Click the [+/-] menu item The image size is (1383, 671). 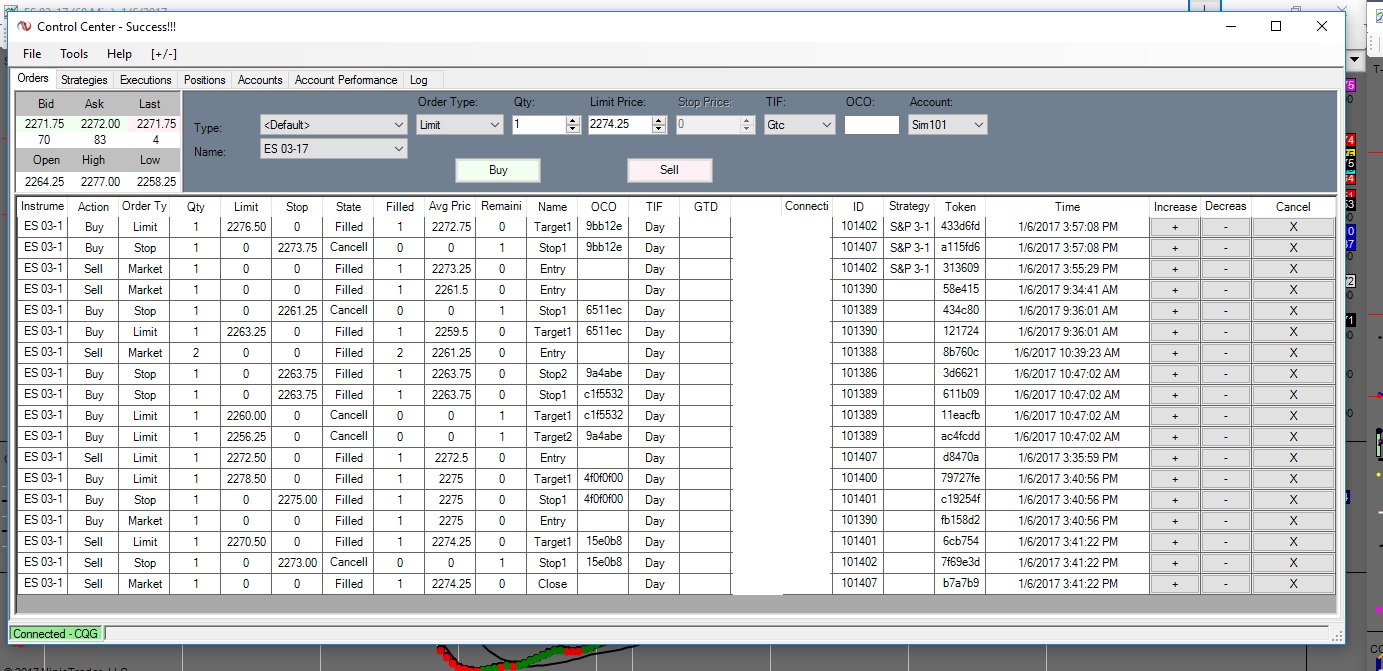[x=164, y=54]
